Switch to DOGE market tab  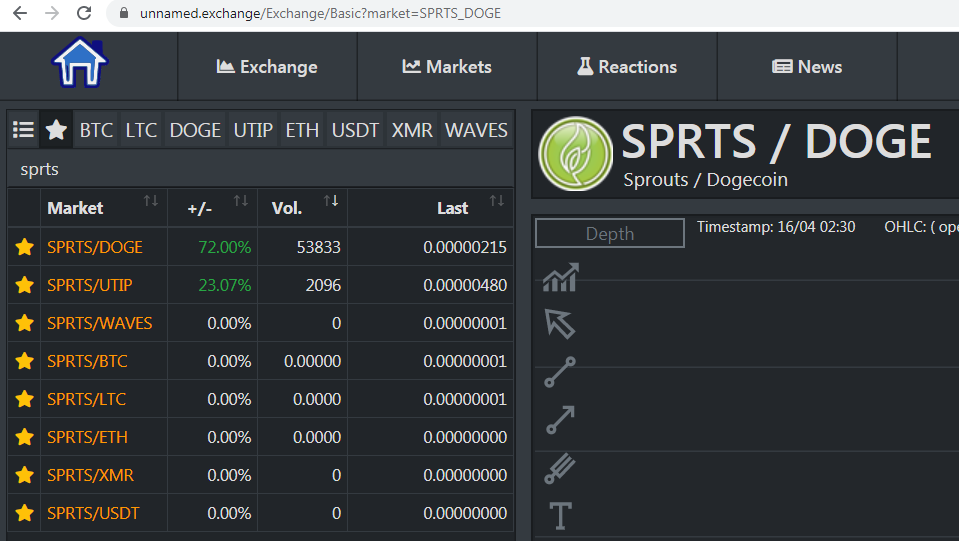[195, 130]
